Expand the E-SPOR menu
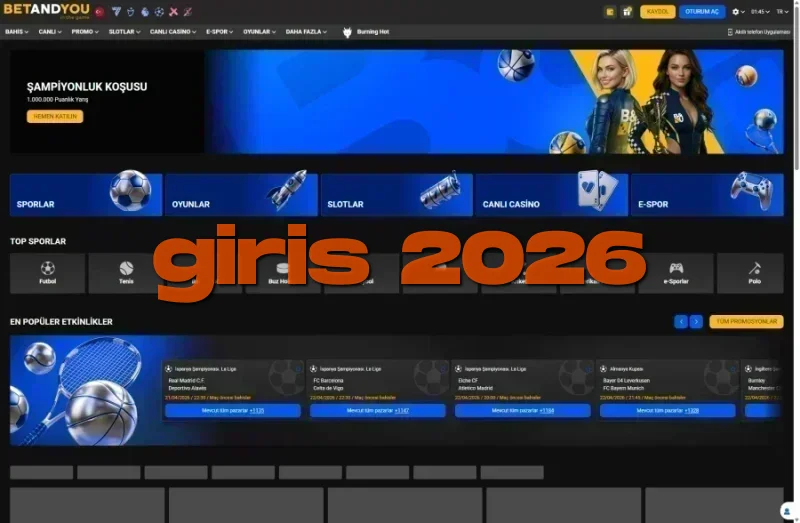800x523 pixels. [219, 32]
